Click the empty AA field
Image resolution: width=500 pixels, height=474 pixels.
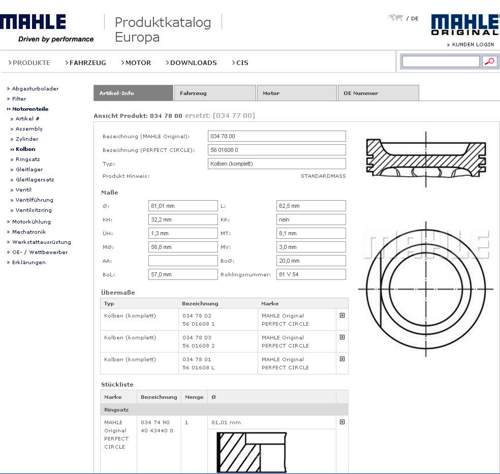183,261
